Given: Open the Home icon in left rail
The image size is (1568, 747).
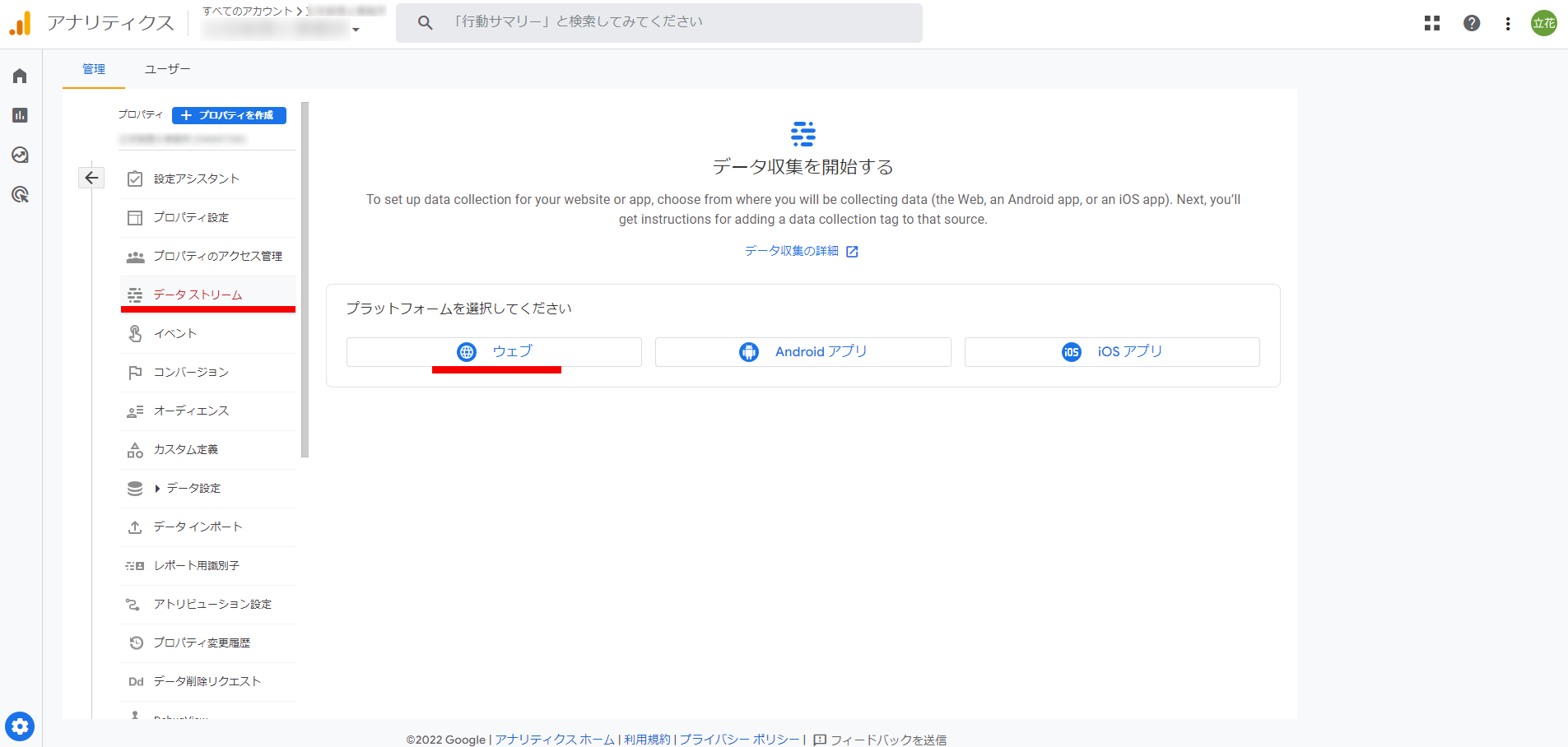Looking at the screenshot, I should click(x=20, y=76).
